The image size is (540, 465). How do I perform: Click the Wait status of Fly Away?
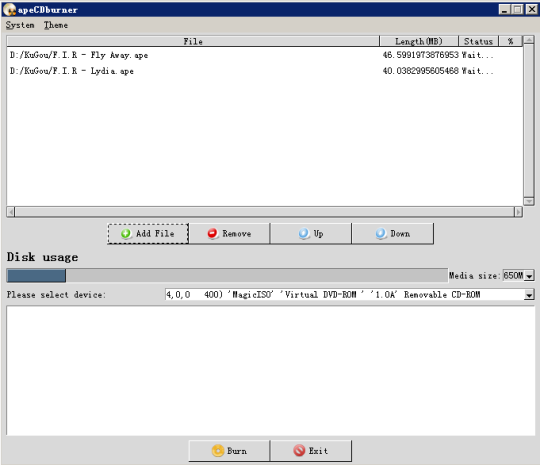[477, 55]
